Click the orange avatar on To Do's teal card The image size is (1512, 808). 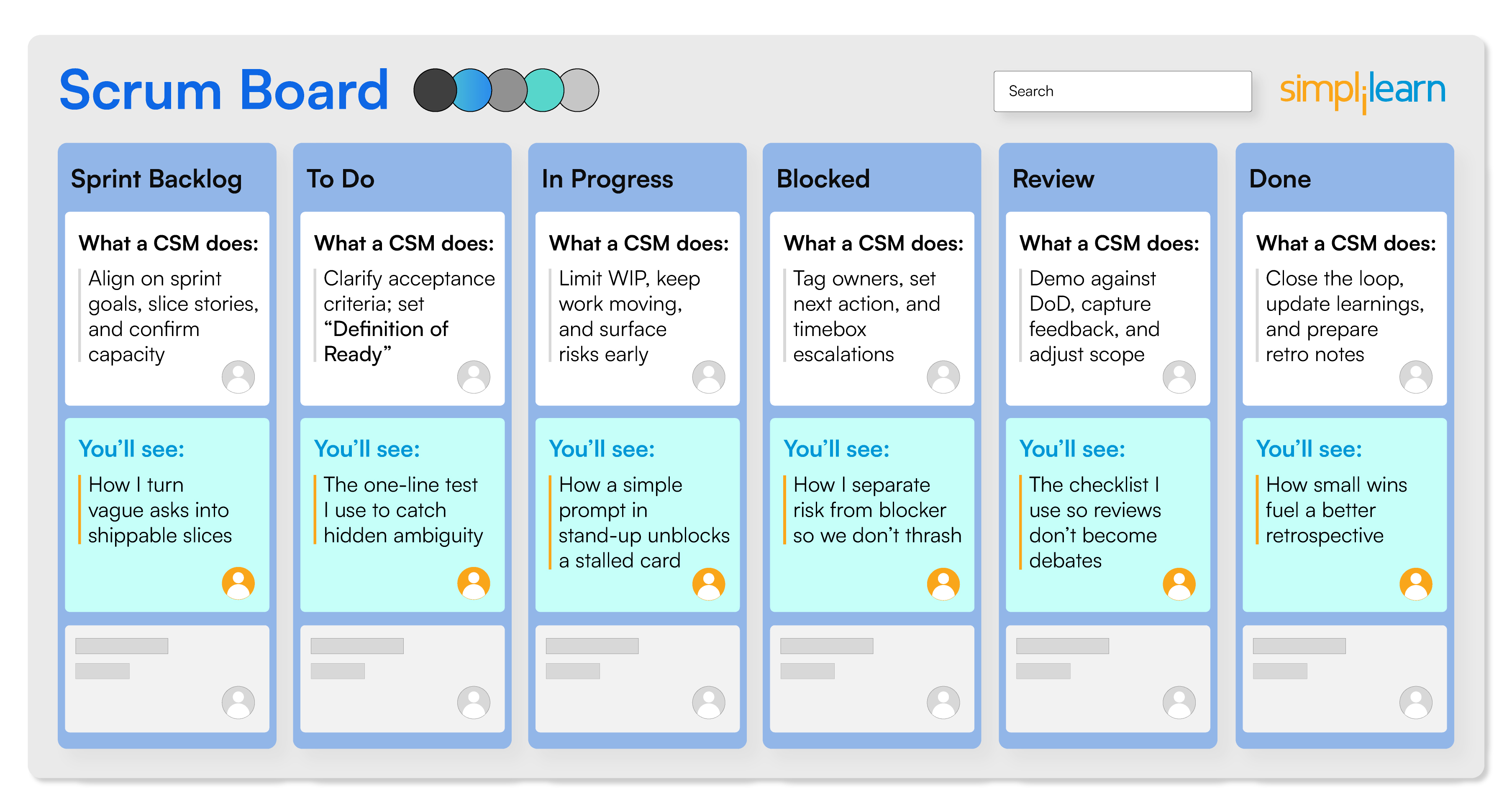point(473,583)
